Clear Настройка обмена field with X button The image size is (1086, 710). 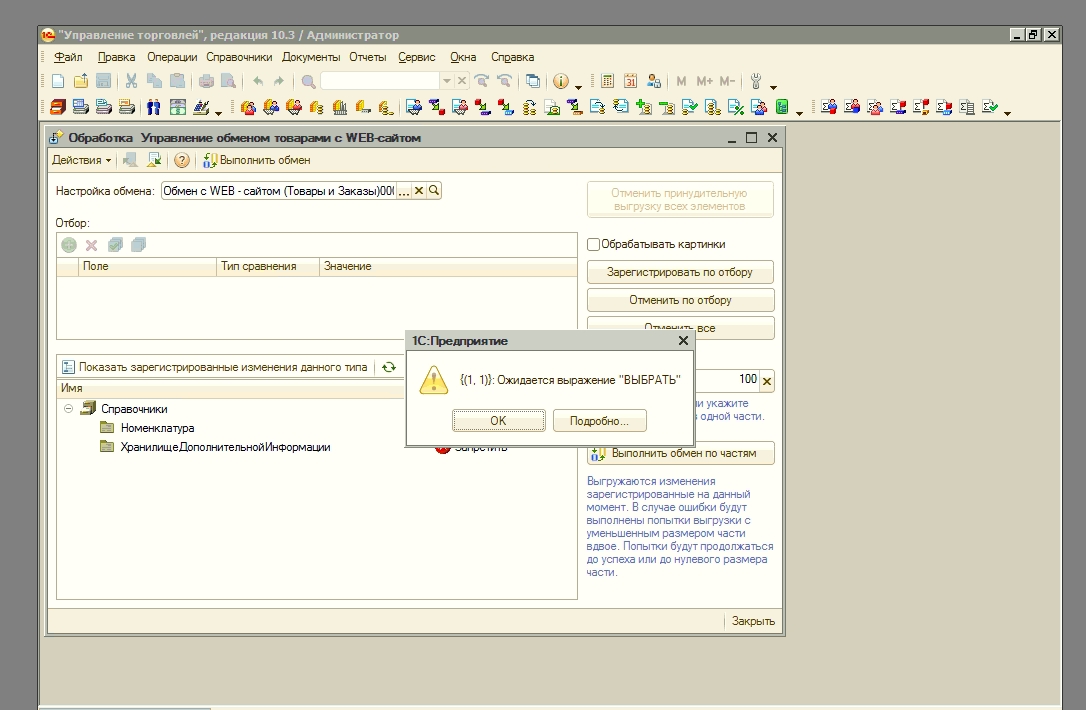pos(419,190)
